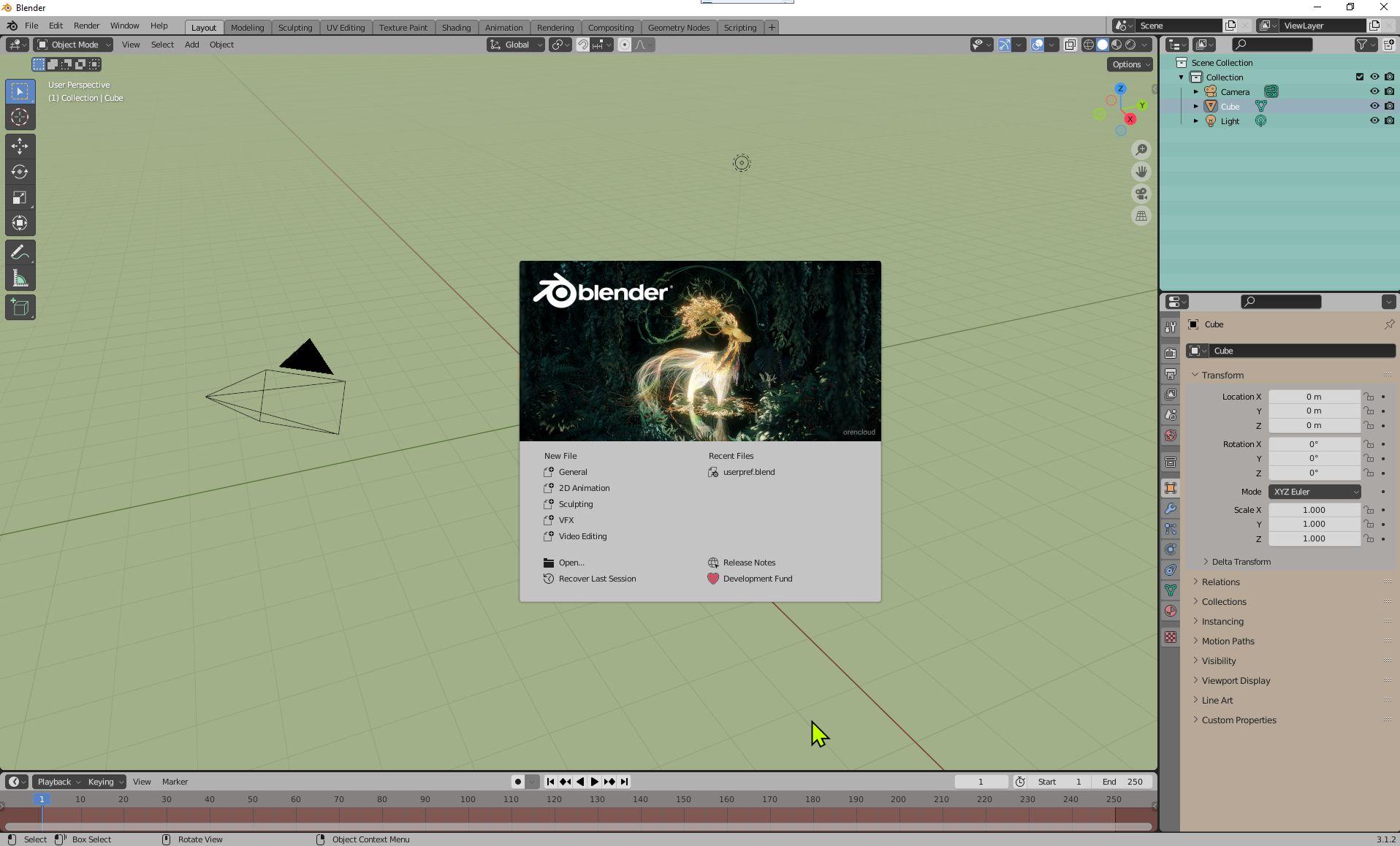1400x846 pixels.
Task: Select the Add Cube tool
Action: [x=20, y=308]
